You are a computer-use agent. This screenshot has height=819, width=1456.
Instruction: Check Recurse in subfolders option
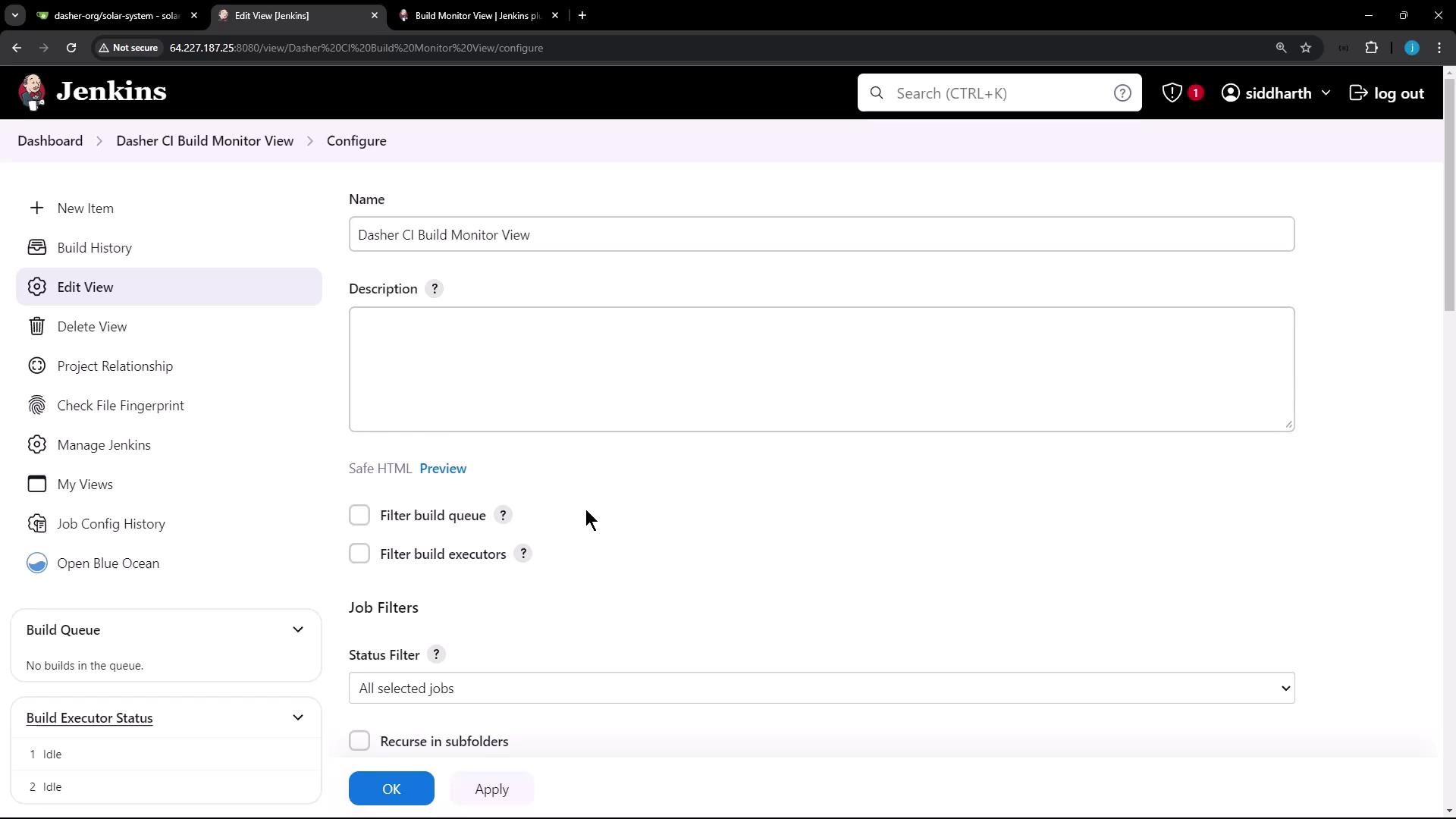[359, 742]
